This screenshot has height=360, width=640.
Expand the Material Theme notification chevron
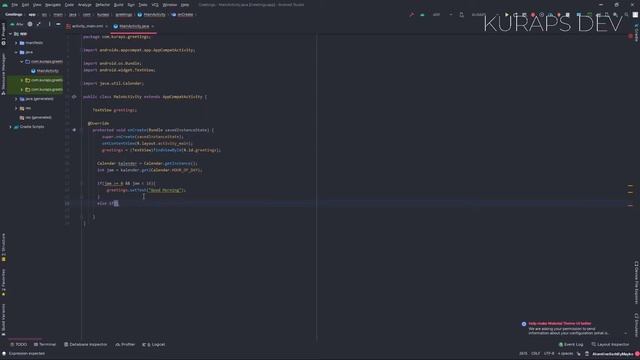pyautogui.click(x=626, y=333)
